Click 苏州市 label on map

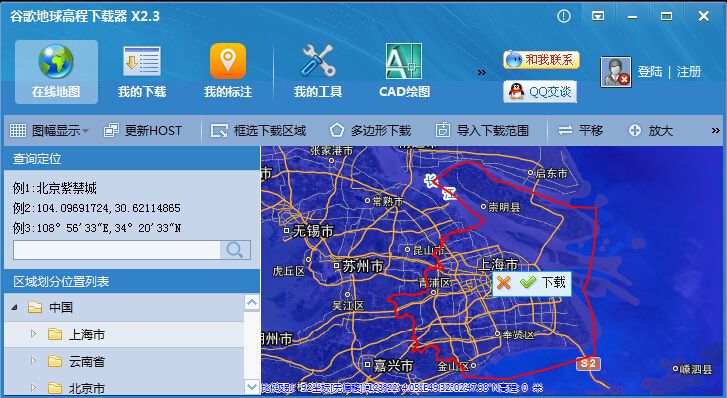click(x=363, y=266)
